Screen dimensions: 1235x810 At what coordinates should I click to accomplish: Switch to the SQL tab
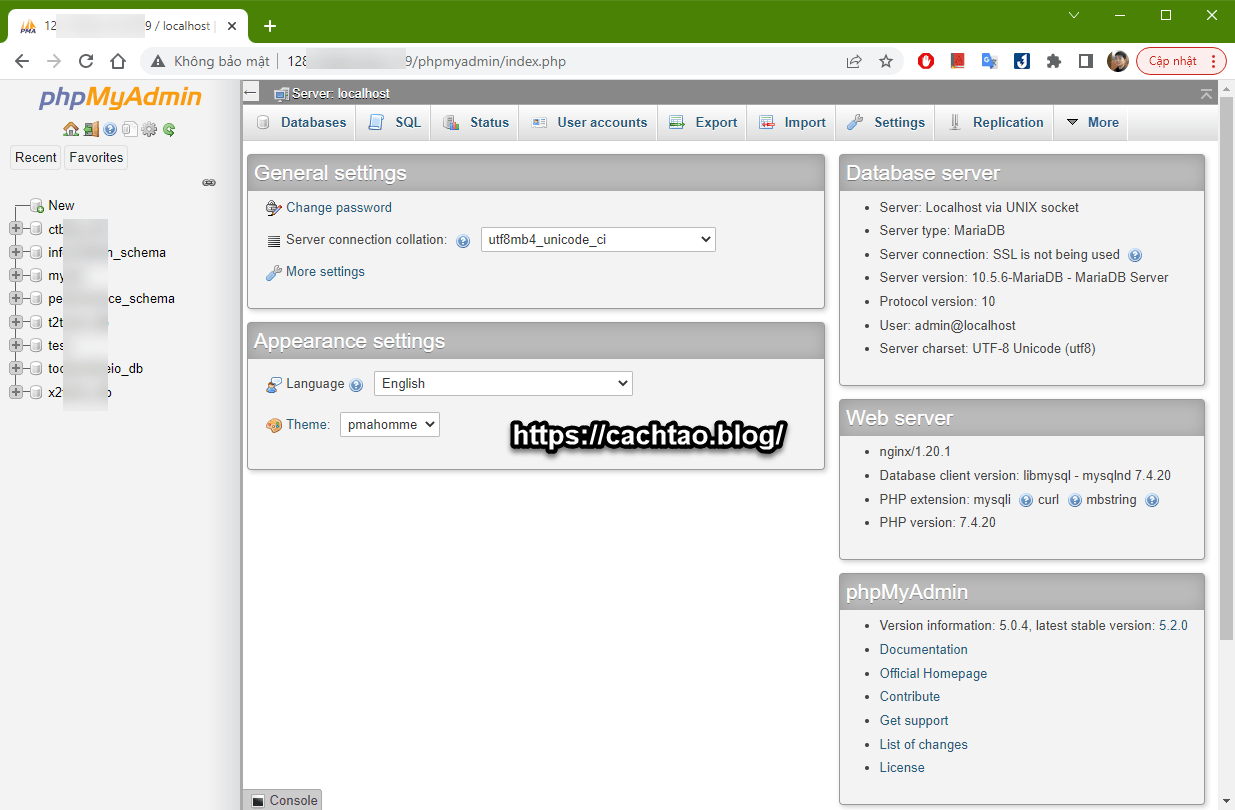[394, 122]
